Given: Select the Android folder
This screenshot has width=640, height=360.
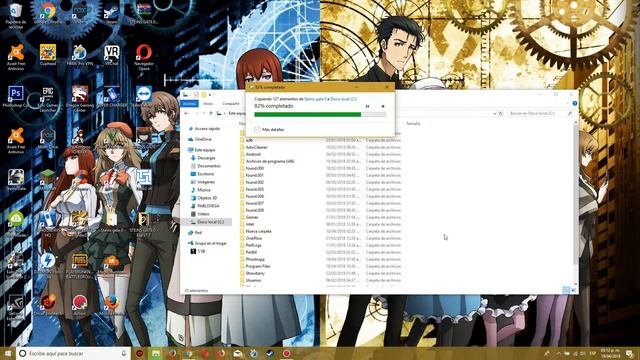Looking at the screenshot, I should coord(253,154).
